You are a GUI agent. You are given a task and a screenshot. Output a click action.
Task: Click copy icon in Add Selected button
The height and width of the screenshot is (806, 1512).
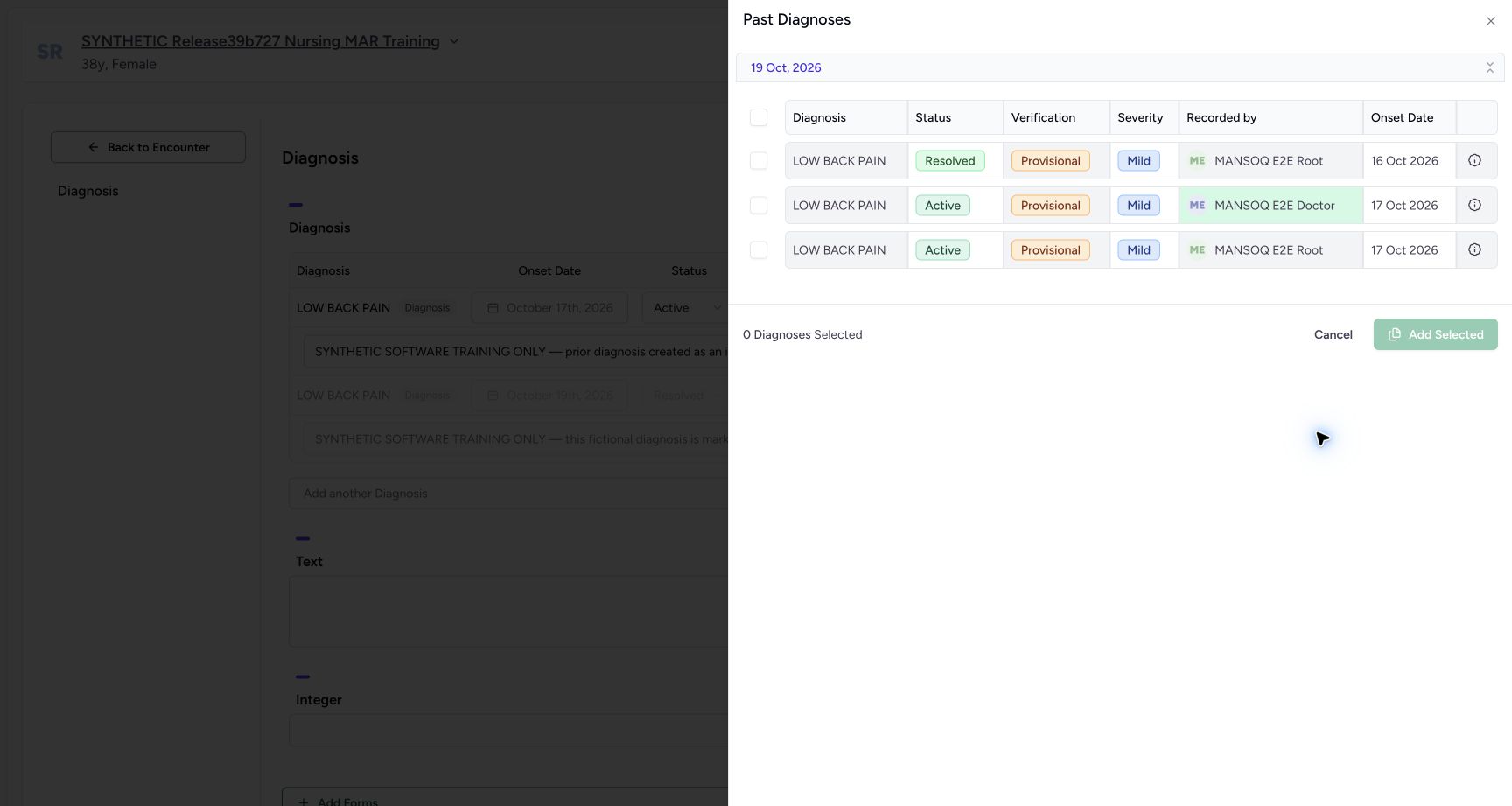tap(1395, 334)
